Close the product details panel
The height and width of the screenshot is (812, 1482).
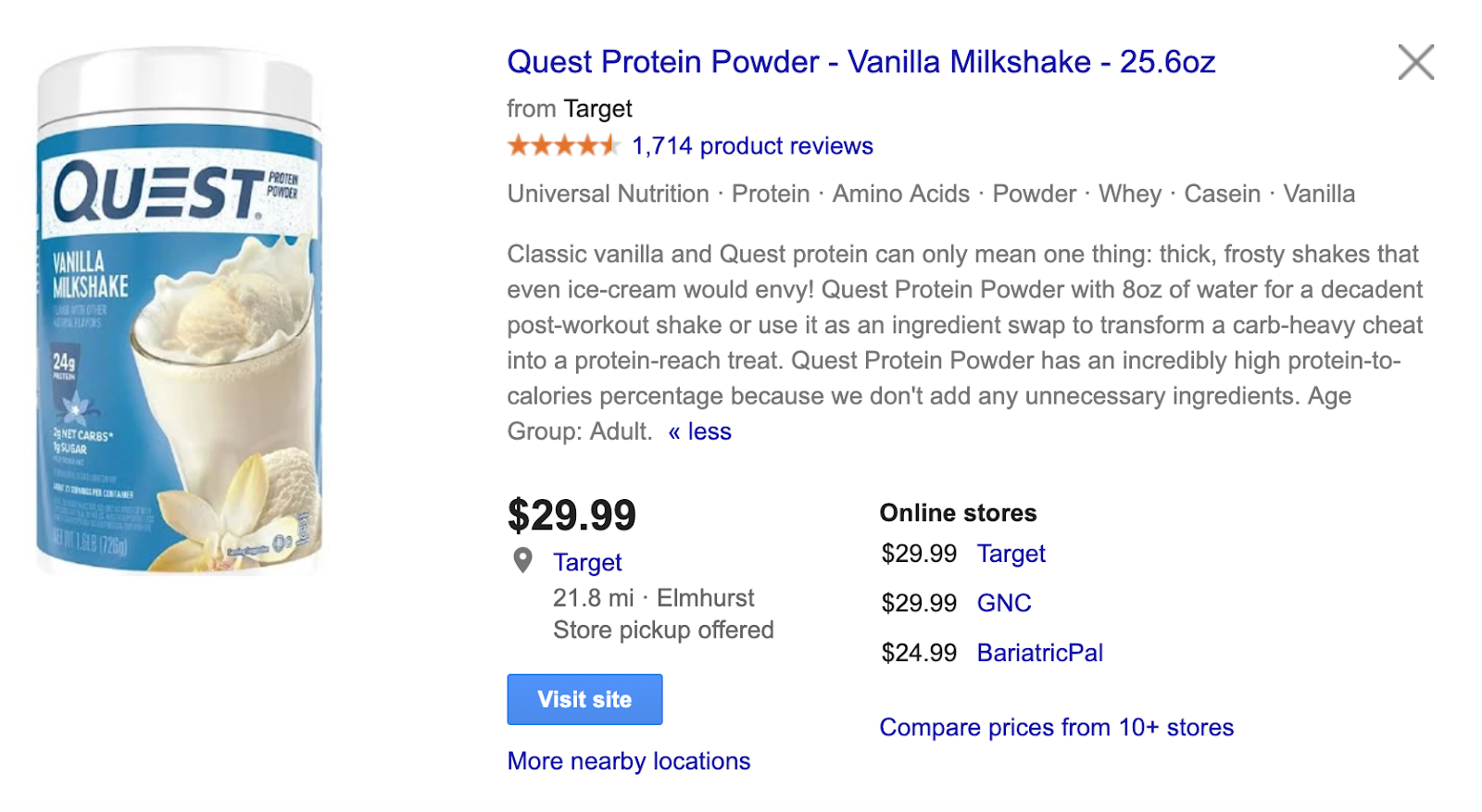click(1415, 63)
